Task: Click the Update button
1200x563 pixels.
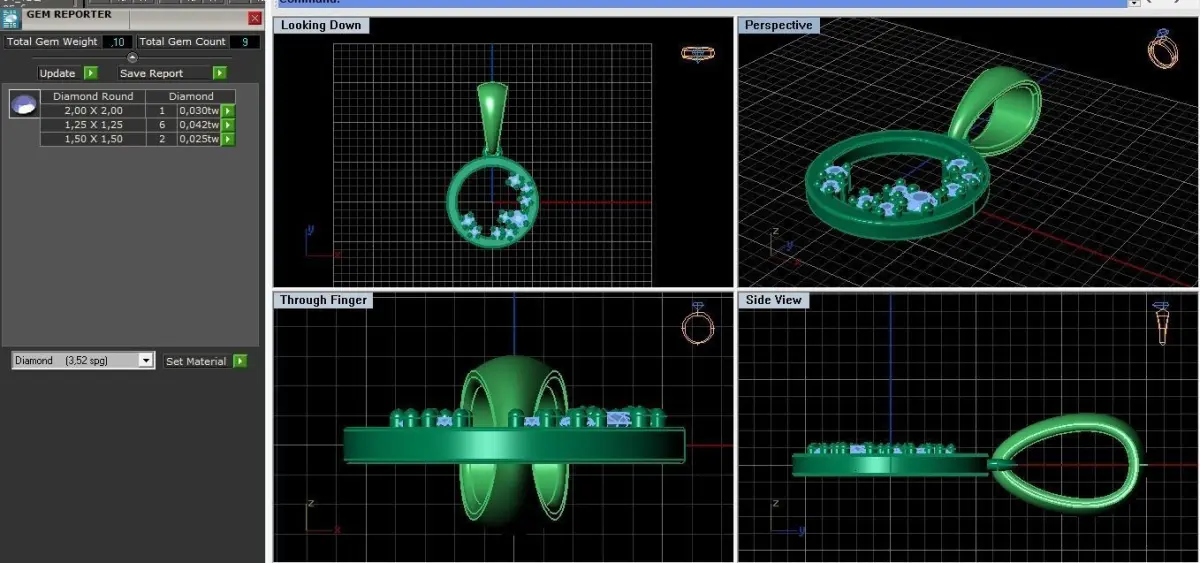Action: pos(58,73)
